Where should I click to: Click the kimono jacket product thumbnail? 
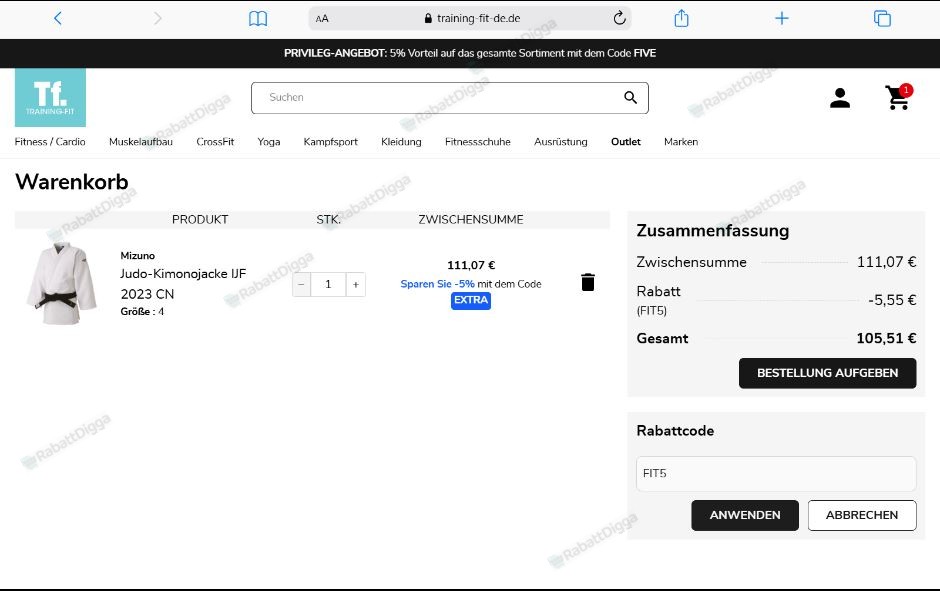coord(61,284)
